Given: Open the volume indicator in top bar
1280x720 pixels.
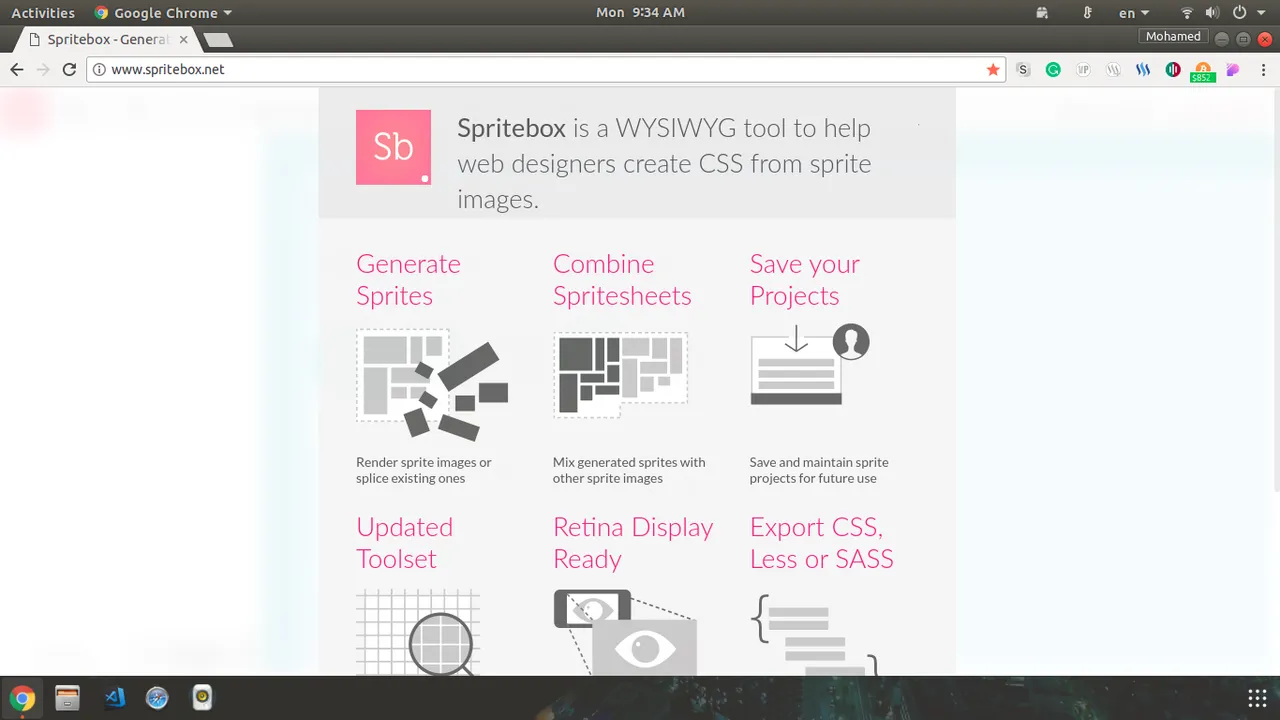Looking at the screenshot, I should point(1212,13).
